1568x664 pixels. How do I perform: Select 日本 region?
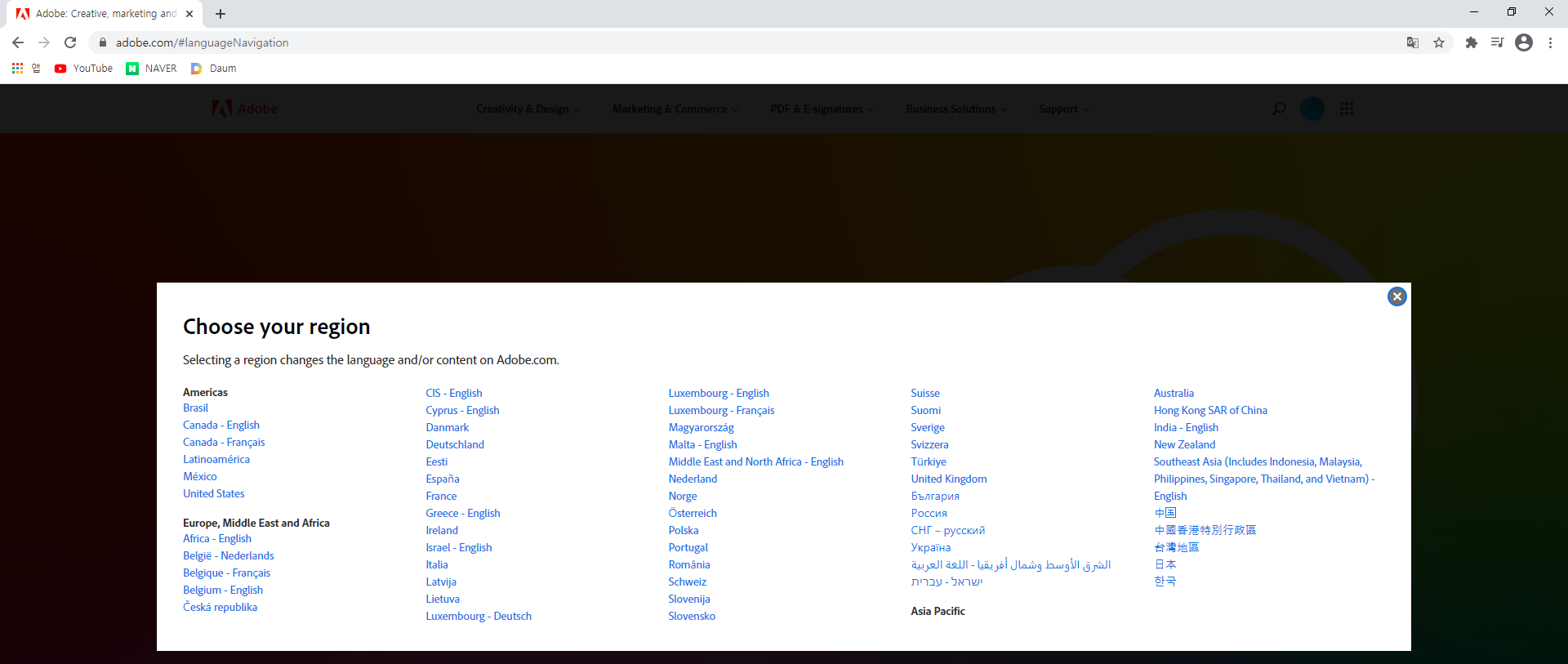click(x=1165, y=565)
